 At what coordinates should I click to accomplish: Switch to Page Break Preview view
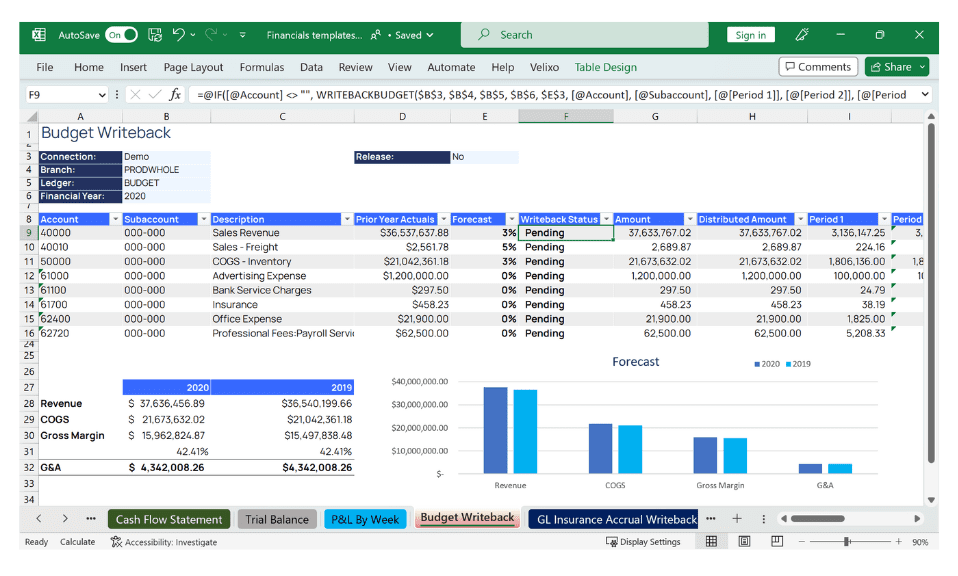(x=776, y=541)
